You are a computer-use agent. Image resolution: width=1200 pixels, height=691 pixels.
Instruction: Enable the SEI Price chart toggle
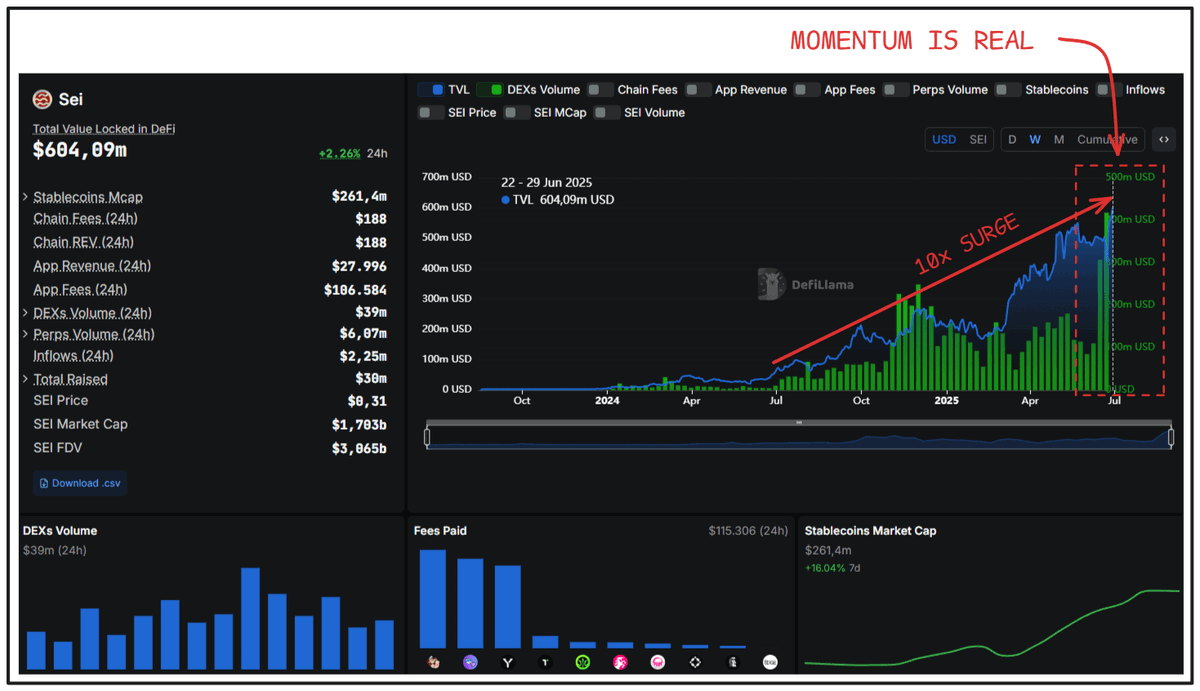click(x=431, y=113)
